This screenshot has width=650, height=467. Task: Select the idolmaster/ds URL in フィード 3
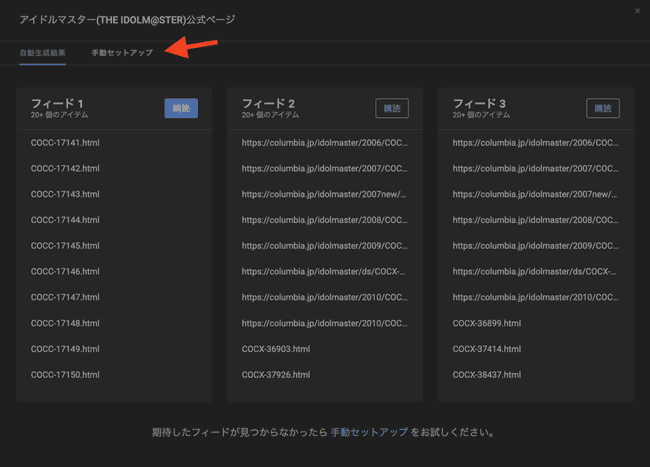535,272
